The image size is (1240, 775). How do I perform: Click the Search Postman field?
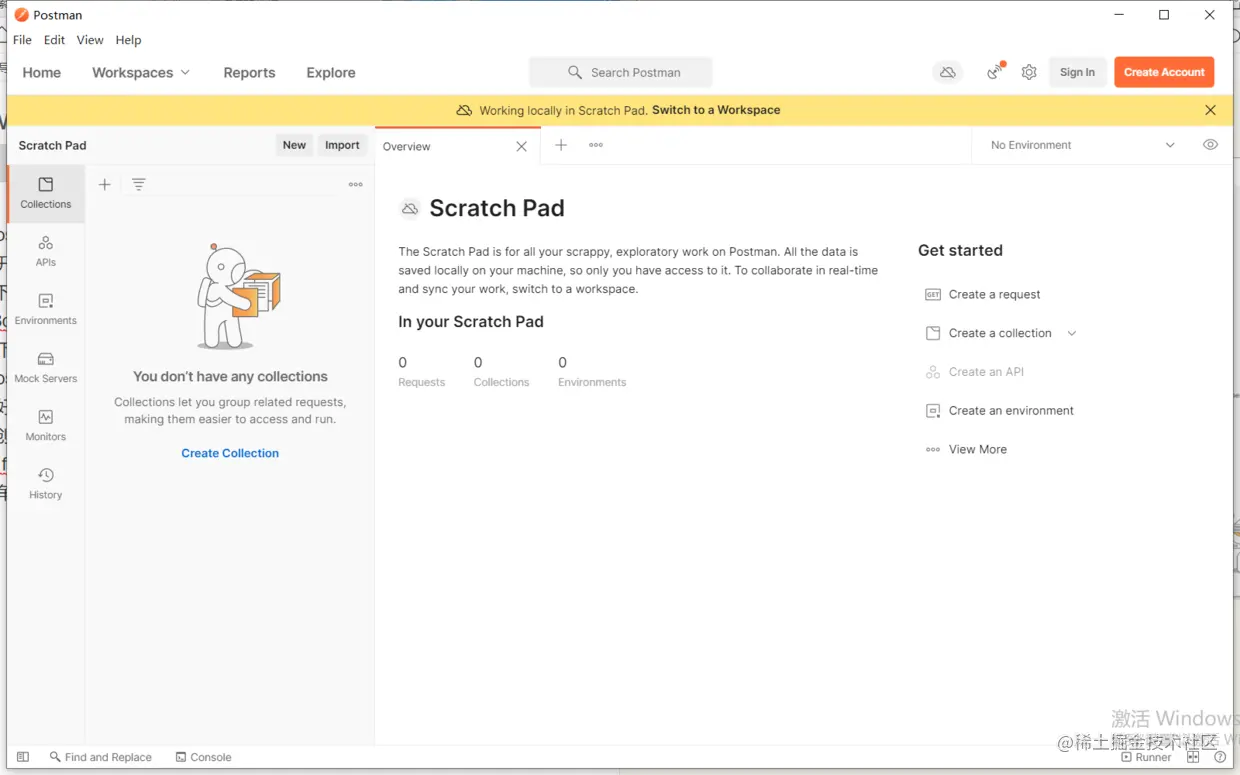tap(621, 72)
